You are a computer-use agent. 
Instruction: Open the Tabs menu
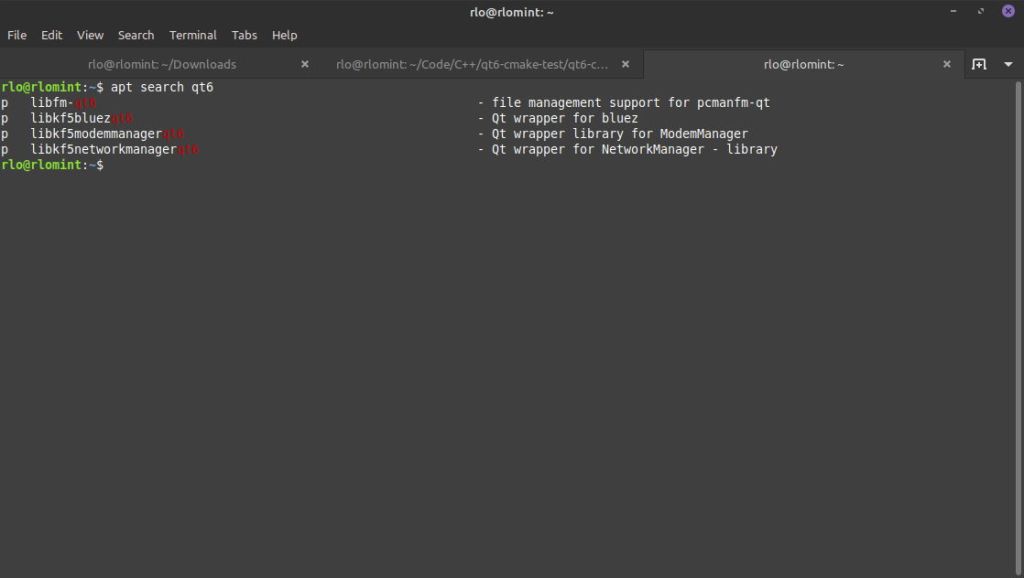(244, 35)
